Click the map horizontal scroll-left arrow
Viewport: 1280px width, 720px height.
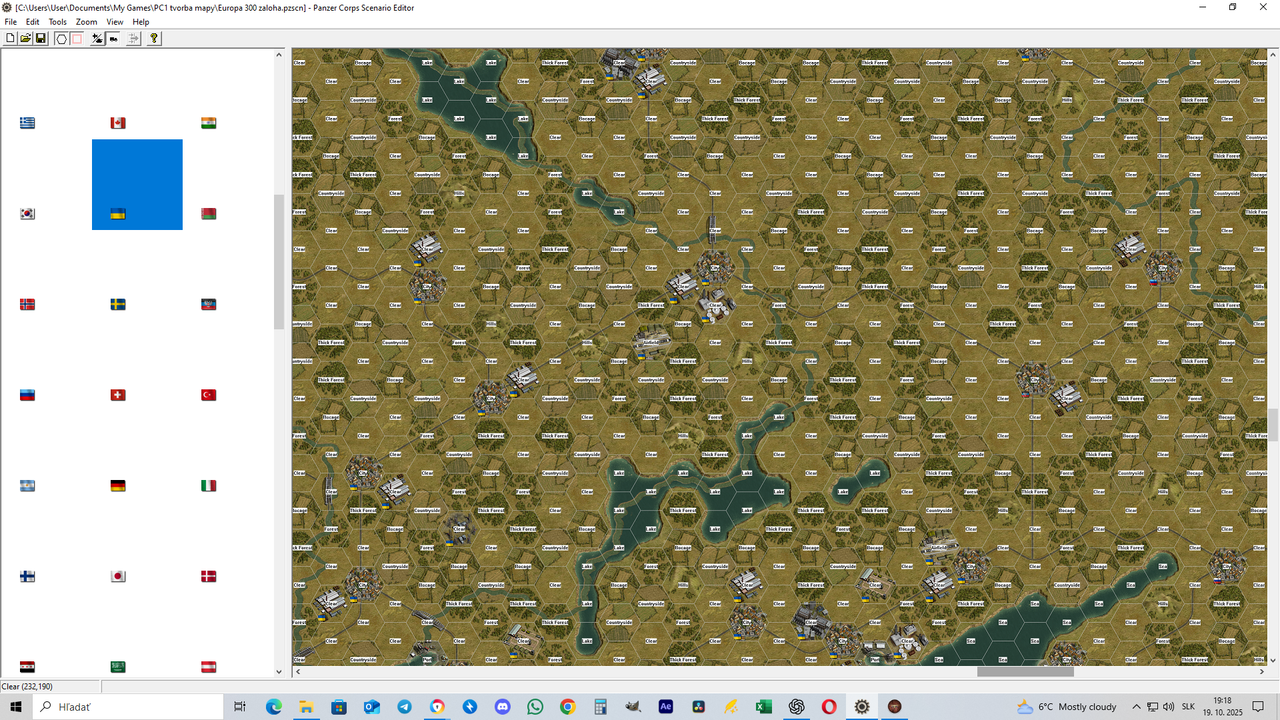coord(298,672)
